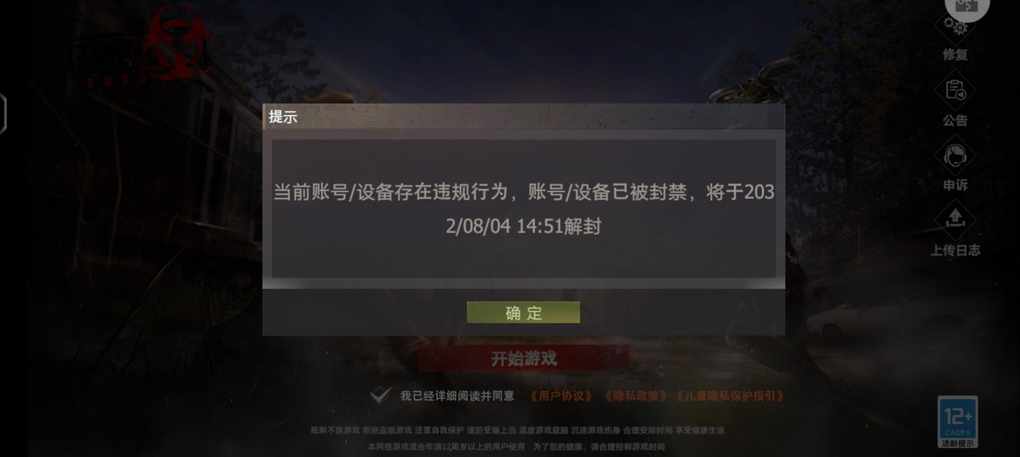Screen dimensions: 1020x457
Task: Tap the 申诉 appeal headset icon
Action: tap(954, 156)
